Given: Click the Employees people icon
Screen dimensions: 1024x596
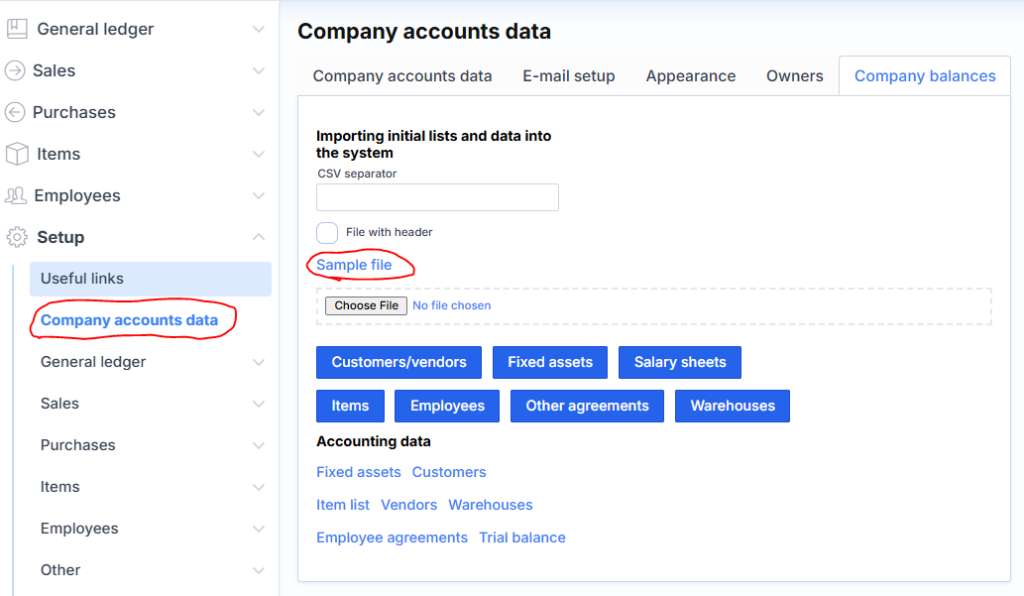Looking at the screenshot, I should coord(16,196).
